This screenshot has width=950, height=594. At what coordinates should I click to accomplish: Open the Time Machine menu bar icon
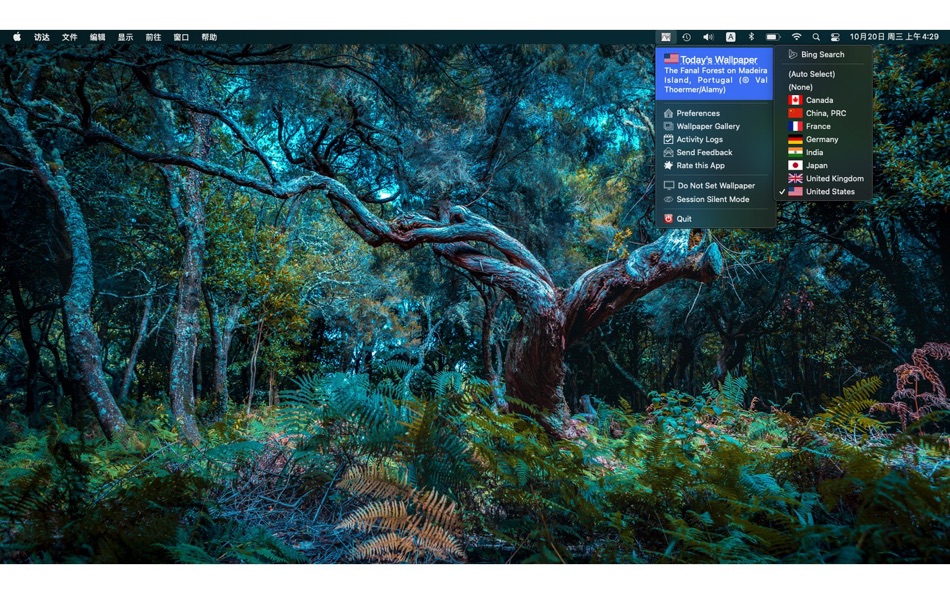[686, 37]
